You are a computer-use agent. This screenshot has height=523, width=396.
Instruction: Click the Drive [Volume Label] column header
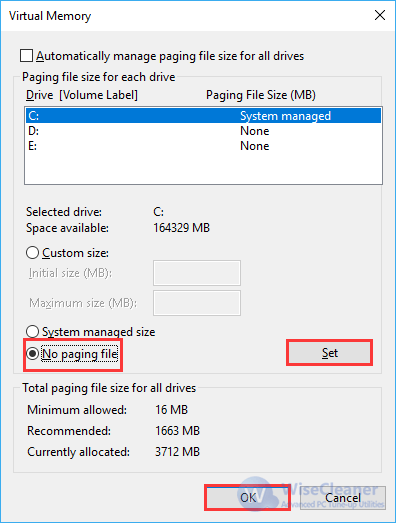click(x=82, y=95)
